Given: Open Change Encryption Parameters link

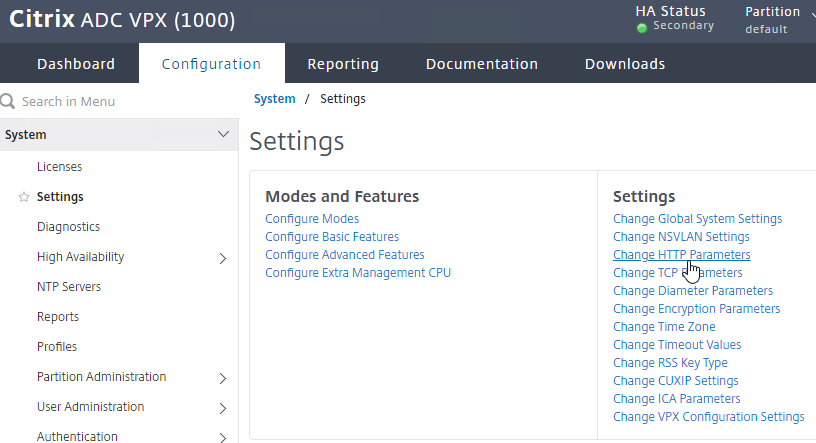Looking at the screenshot, I should [696, 309].
